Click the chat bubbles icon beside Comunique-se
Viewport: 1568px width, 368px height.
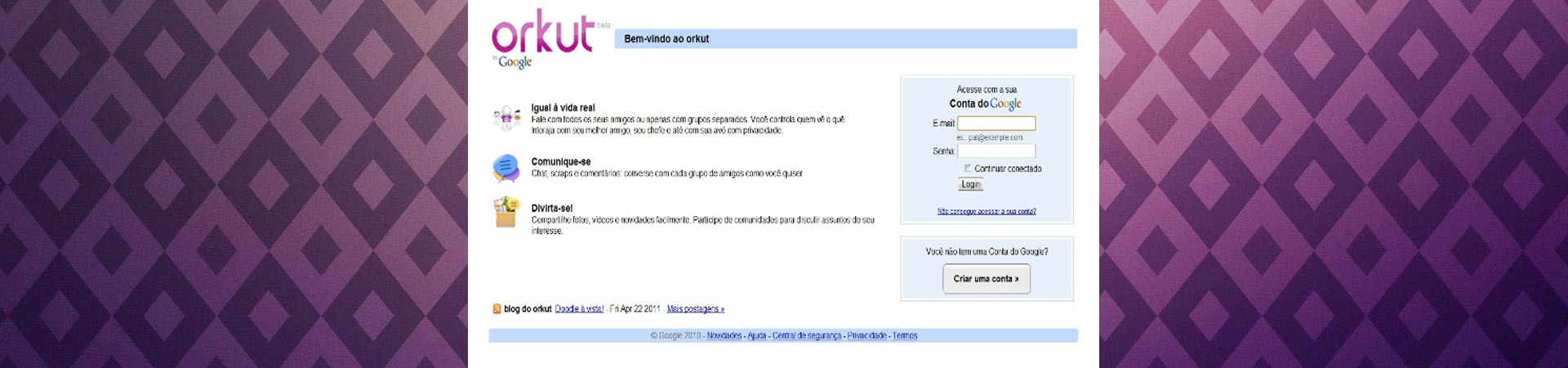point(506,168)
